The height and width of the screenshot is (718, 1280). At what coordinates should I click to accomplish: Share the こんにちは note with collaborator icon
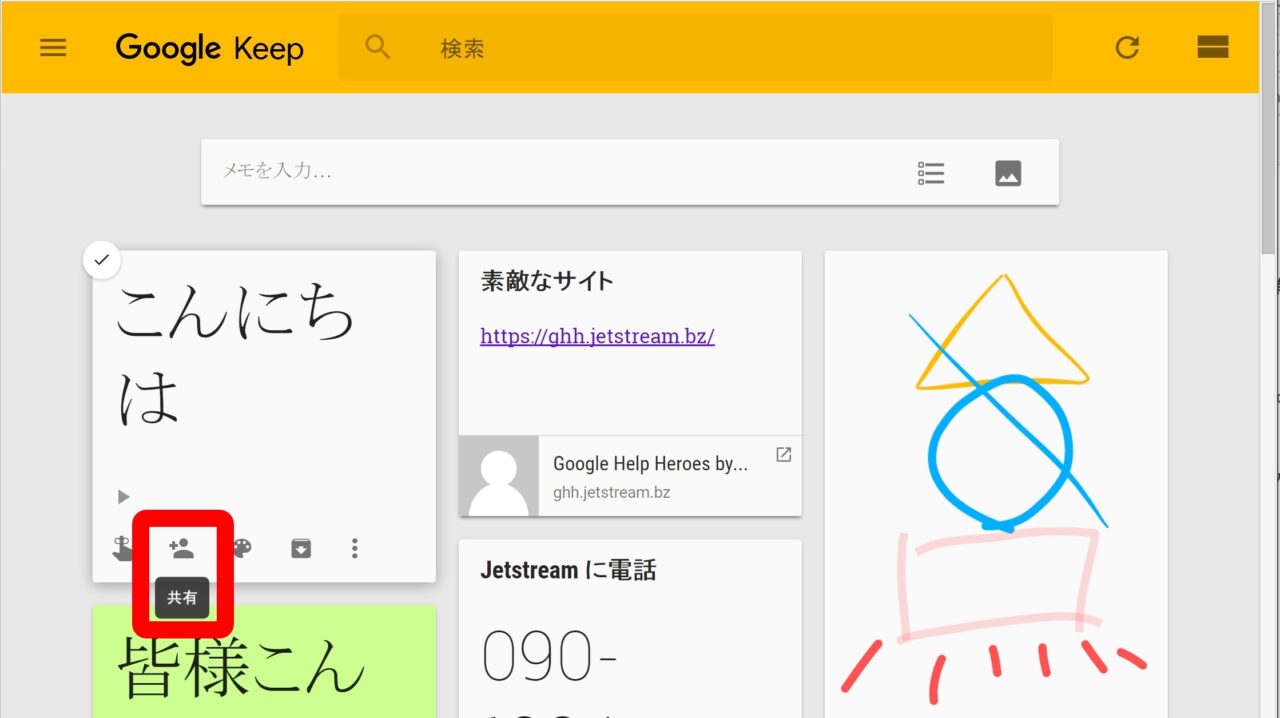point(182,548)
